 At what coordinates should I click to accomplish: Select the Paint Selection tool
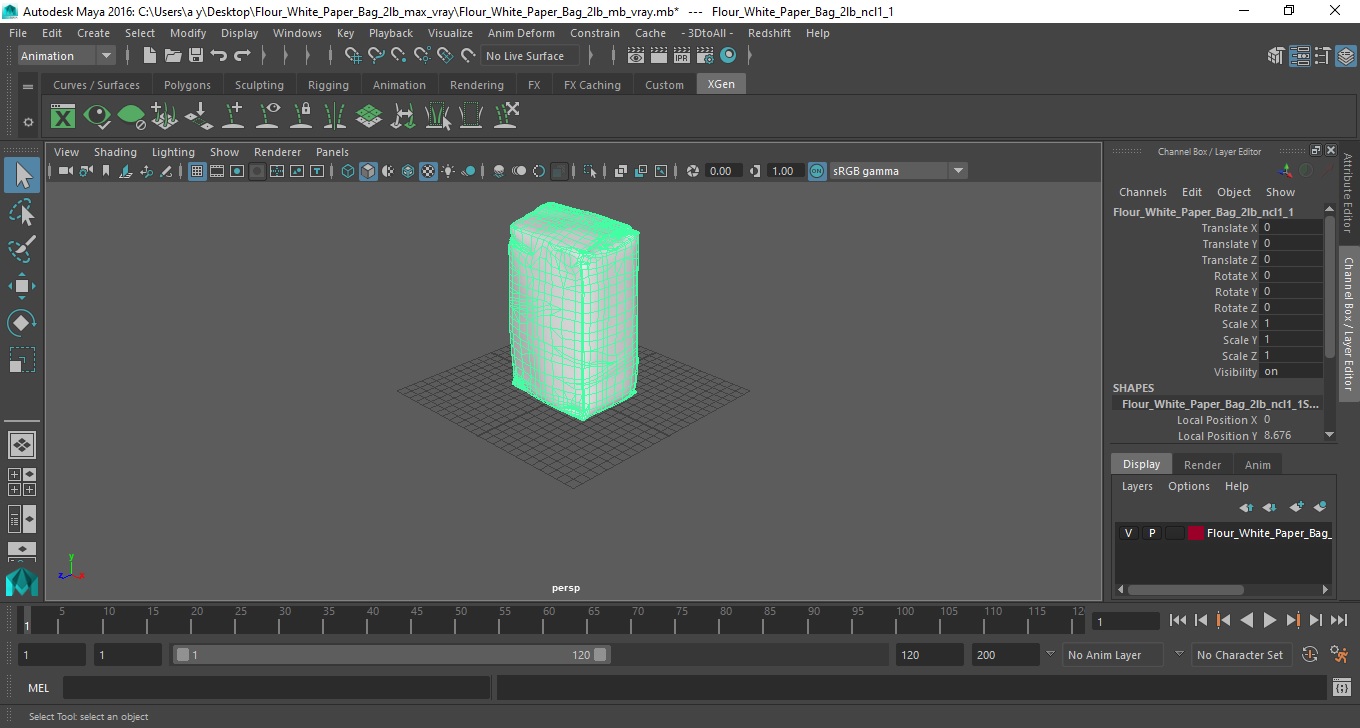tap(22, 249)
